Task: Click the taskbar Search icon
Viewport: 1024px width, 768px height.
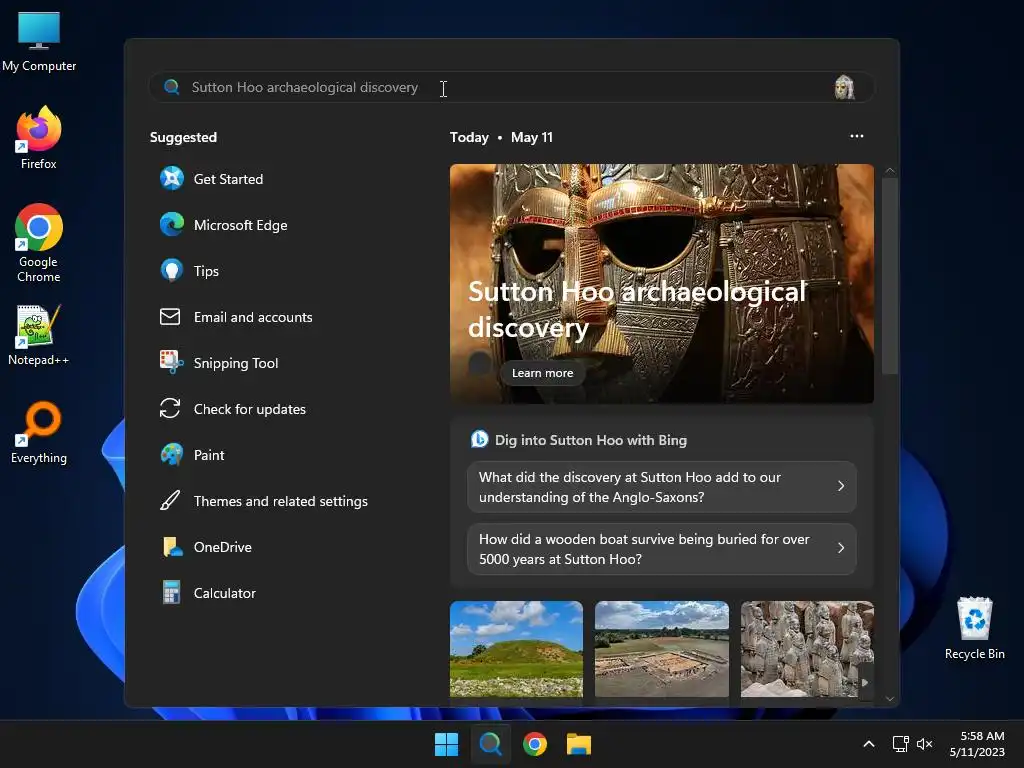Action: point(490,744)
